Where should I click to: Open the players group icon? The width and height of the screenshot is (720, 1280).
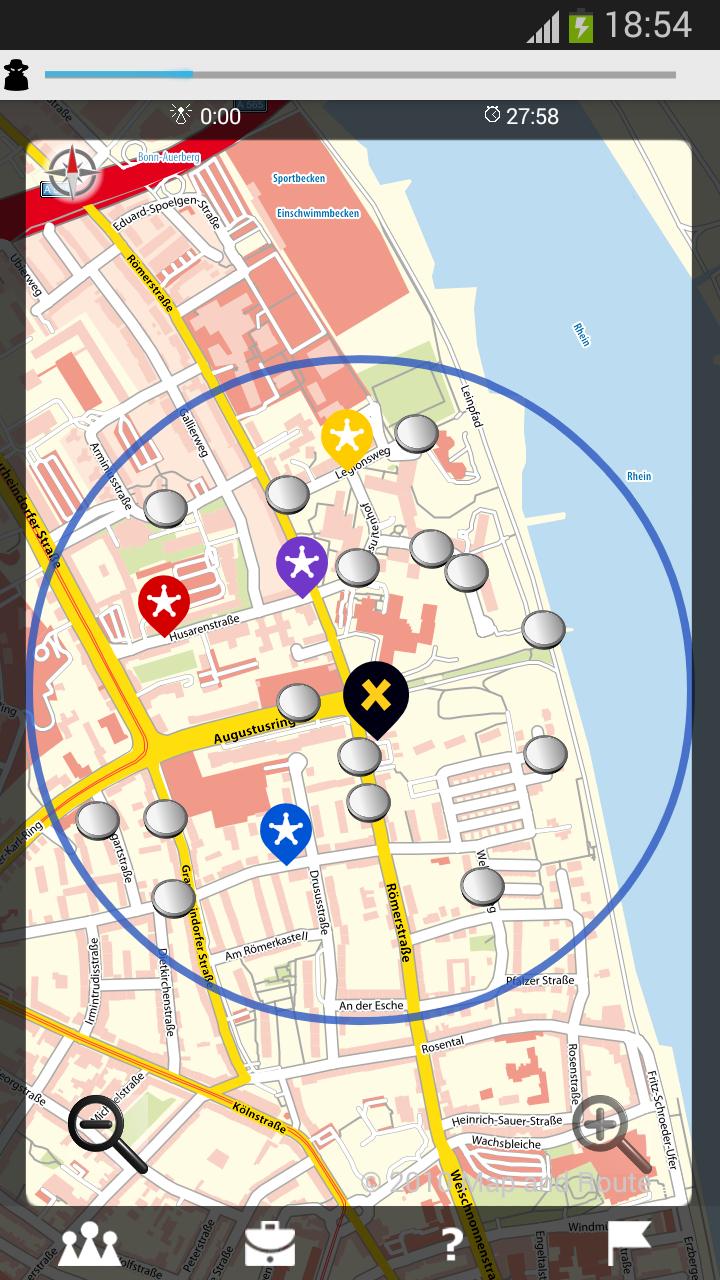tap(90, 1244)
